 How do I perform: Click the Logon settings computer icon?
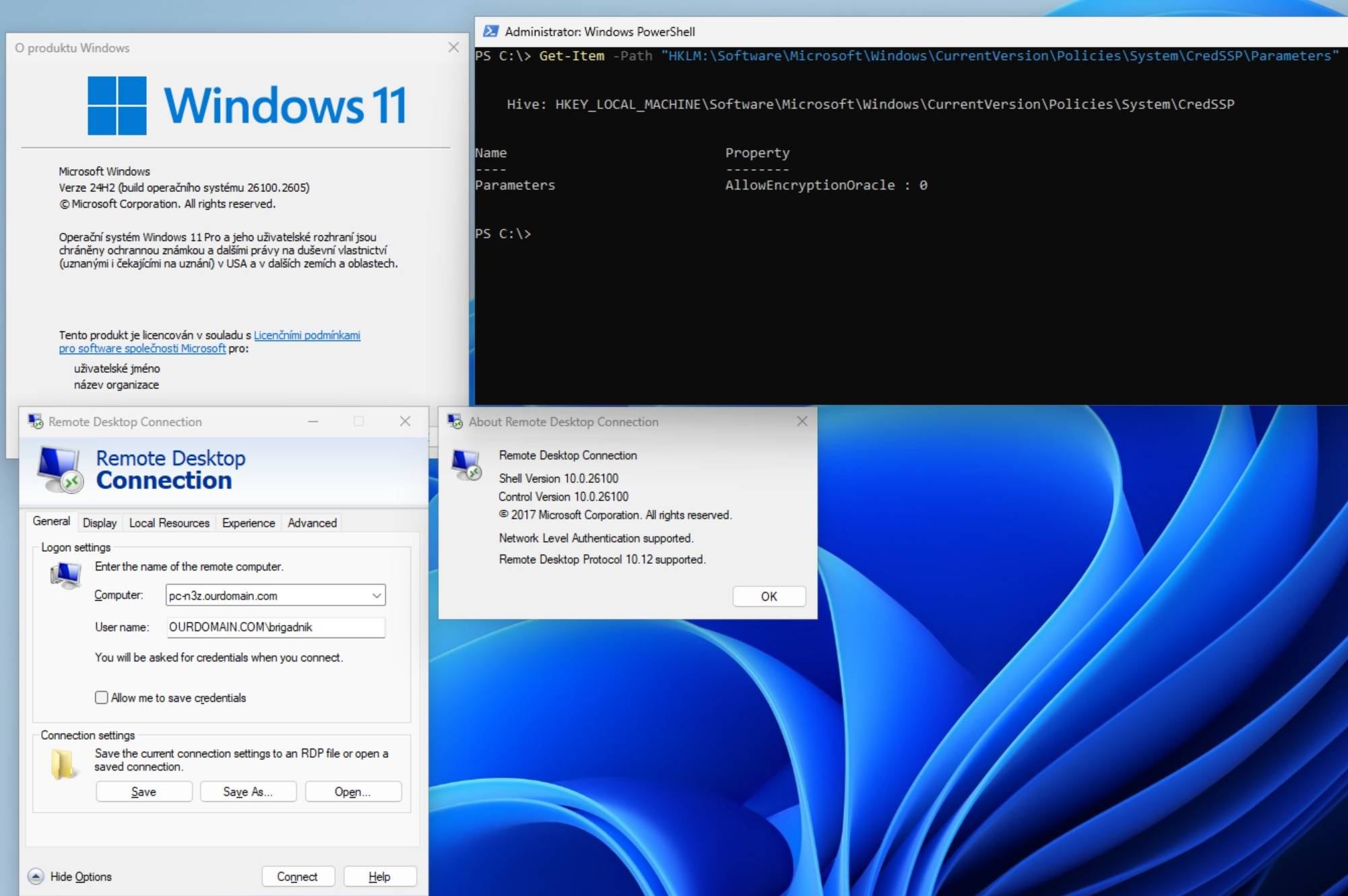(x=66, y=575)
